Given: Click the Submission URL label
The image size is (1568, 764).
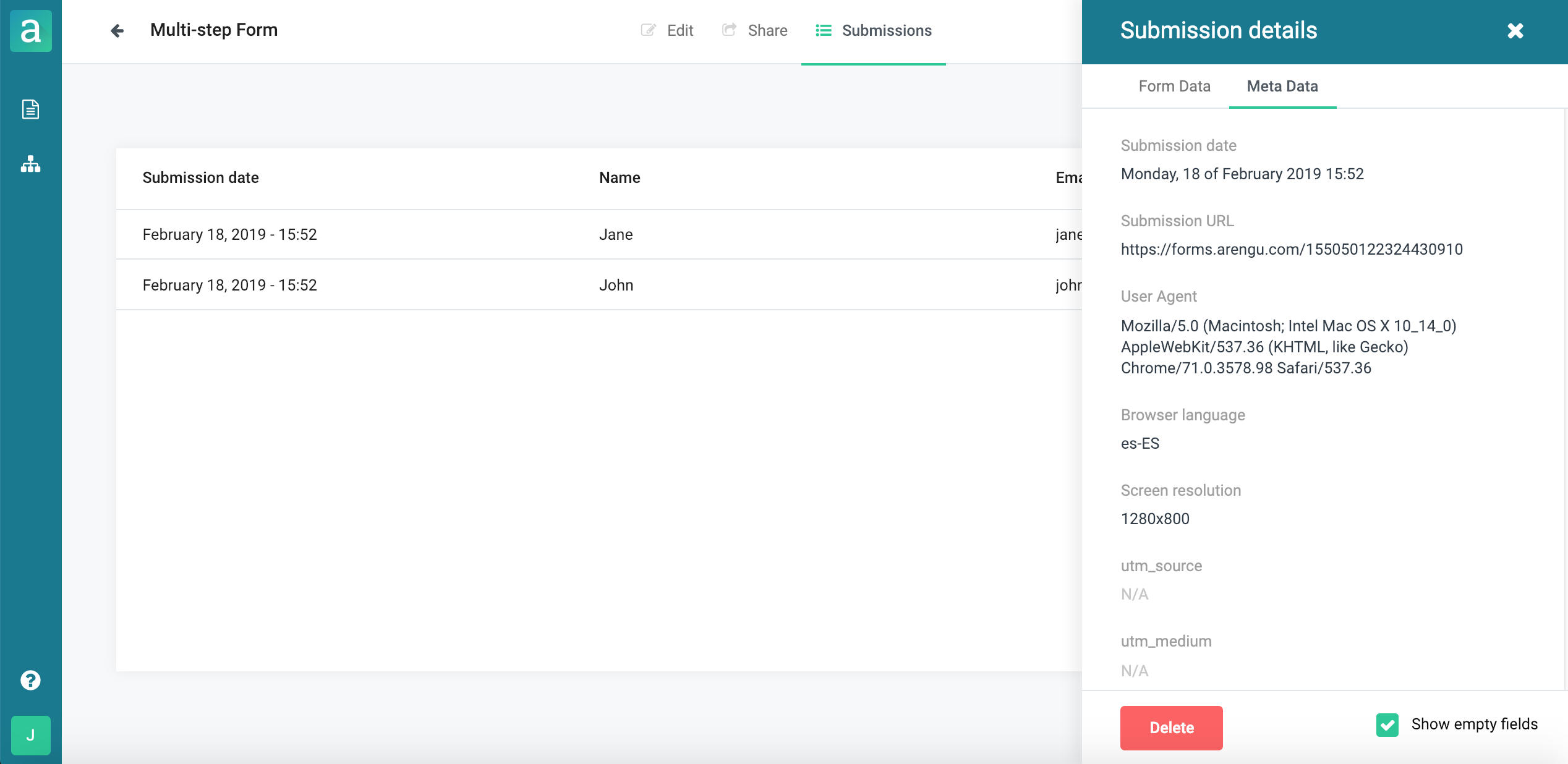Looking at the screenshot, I should point(1177,221).
